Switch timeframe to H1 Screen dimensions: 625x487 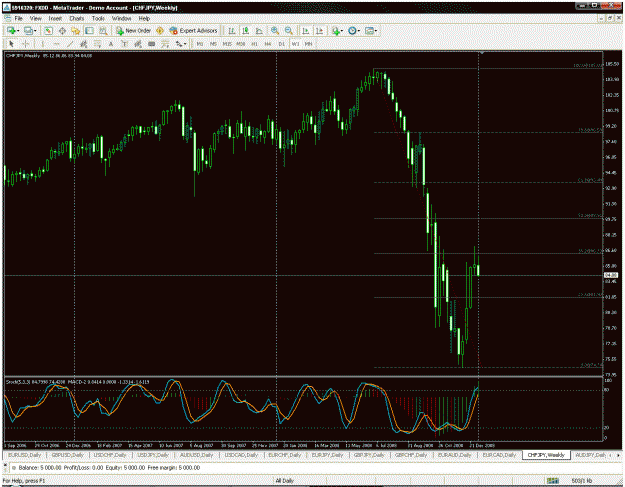pyautogui.click(x=254, y=44)
